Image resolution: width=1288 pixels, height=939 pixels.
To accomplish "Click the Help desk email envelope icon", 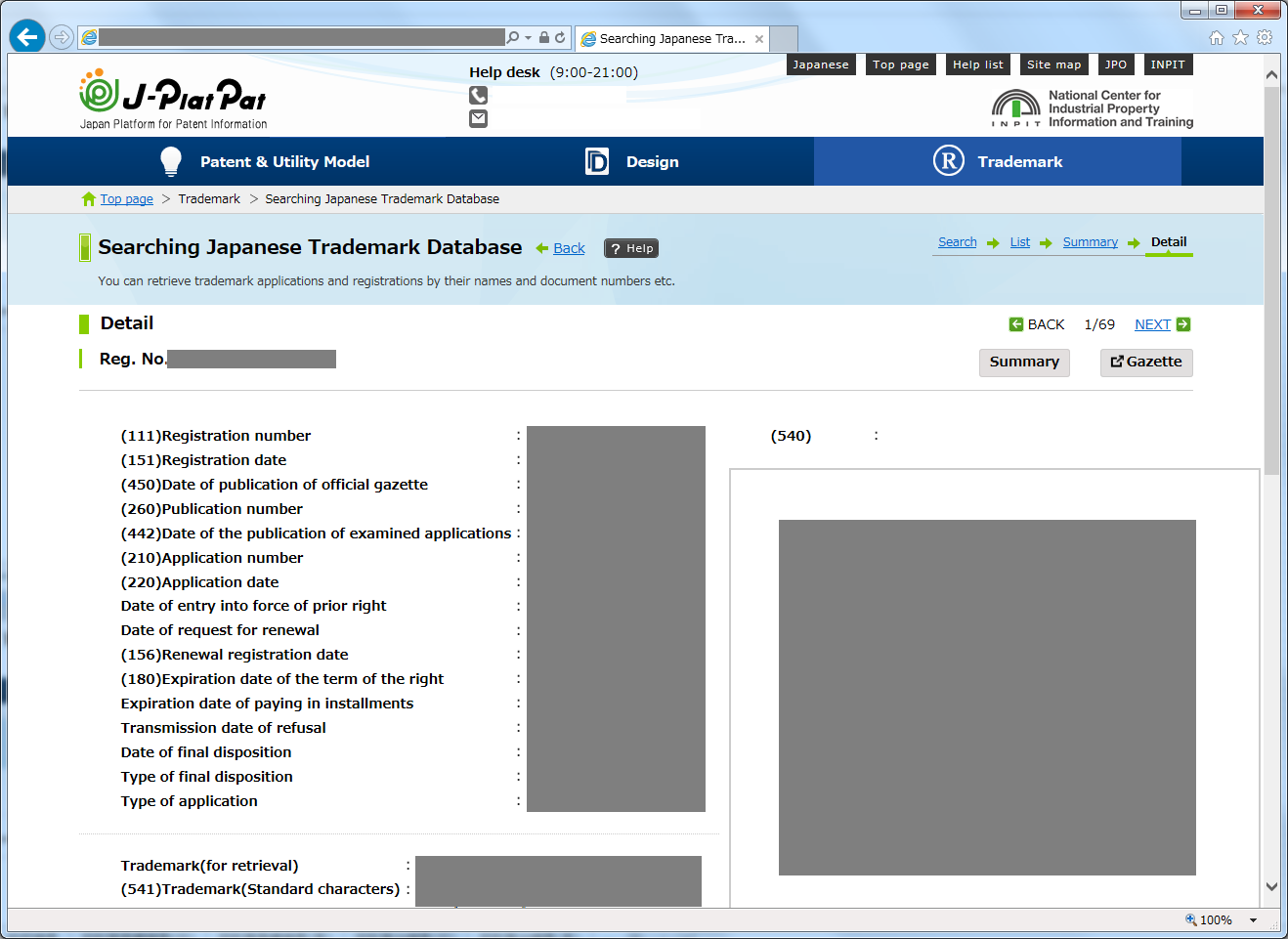I will (478, 118).
